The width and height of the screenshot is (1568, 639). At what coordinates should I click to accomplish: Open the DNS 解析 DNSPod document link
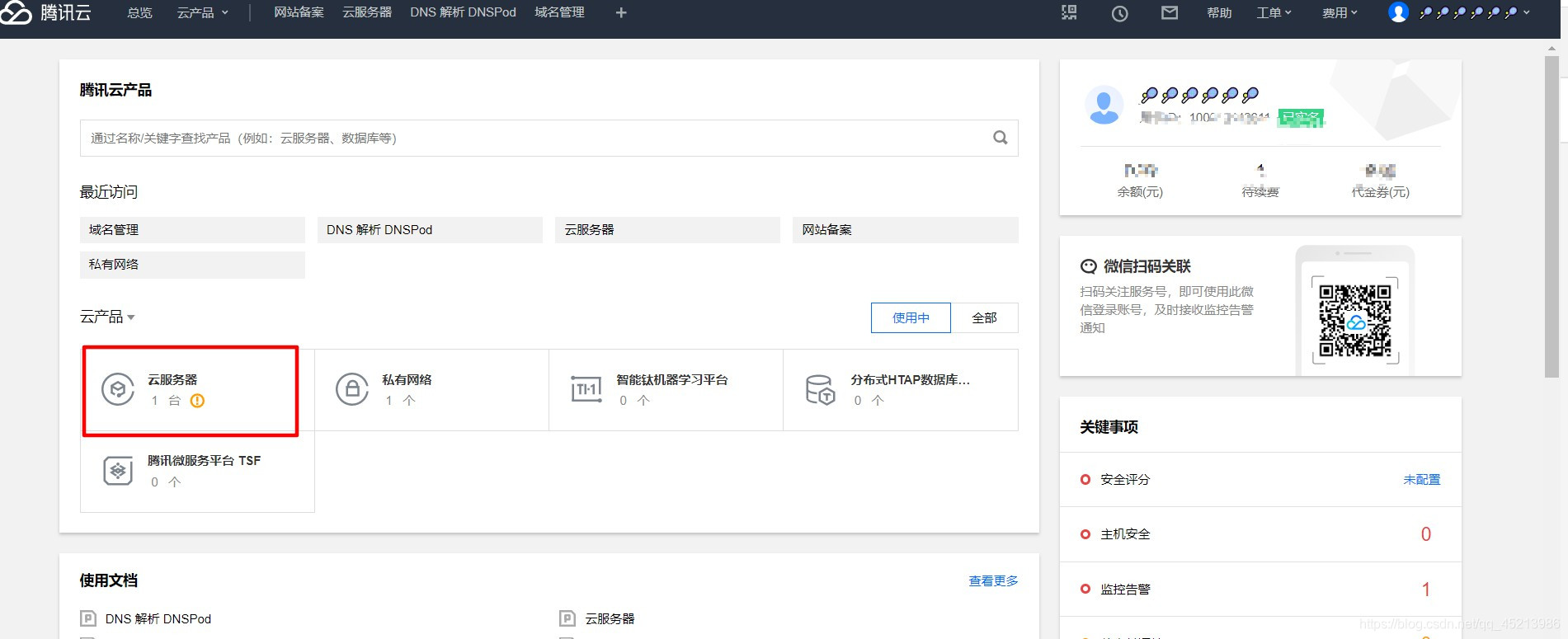158,618
